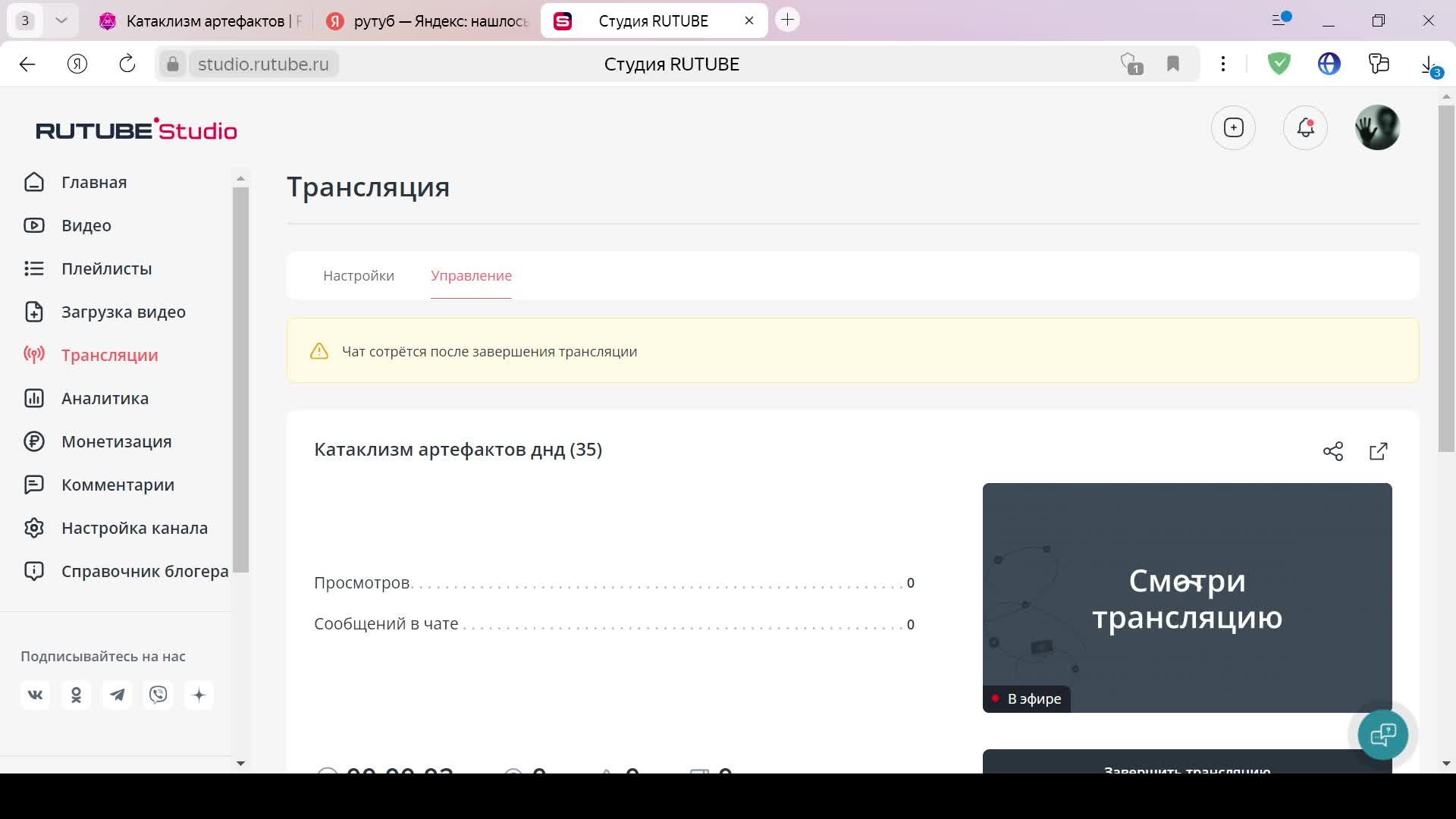Click the Завершить трансляцию button
This screenshot has width=1456, height=819.
1187,764
